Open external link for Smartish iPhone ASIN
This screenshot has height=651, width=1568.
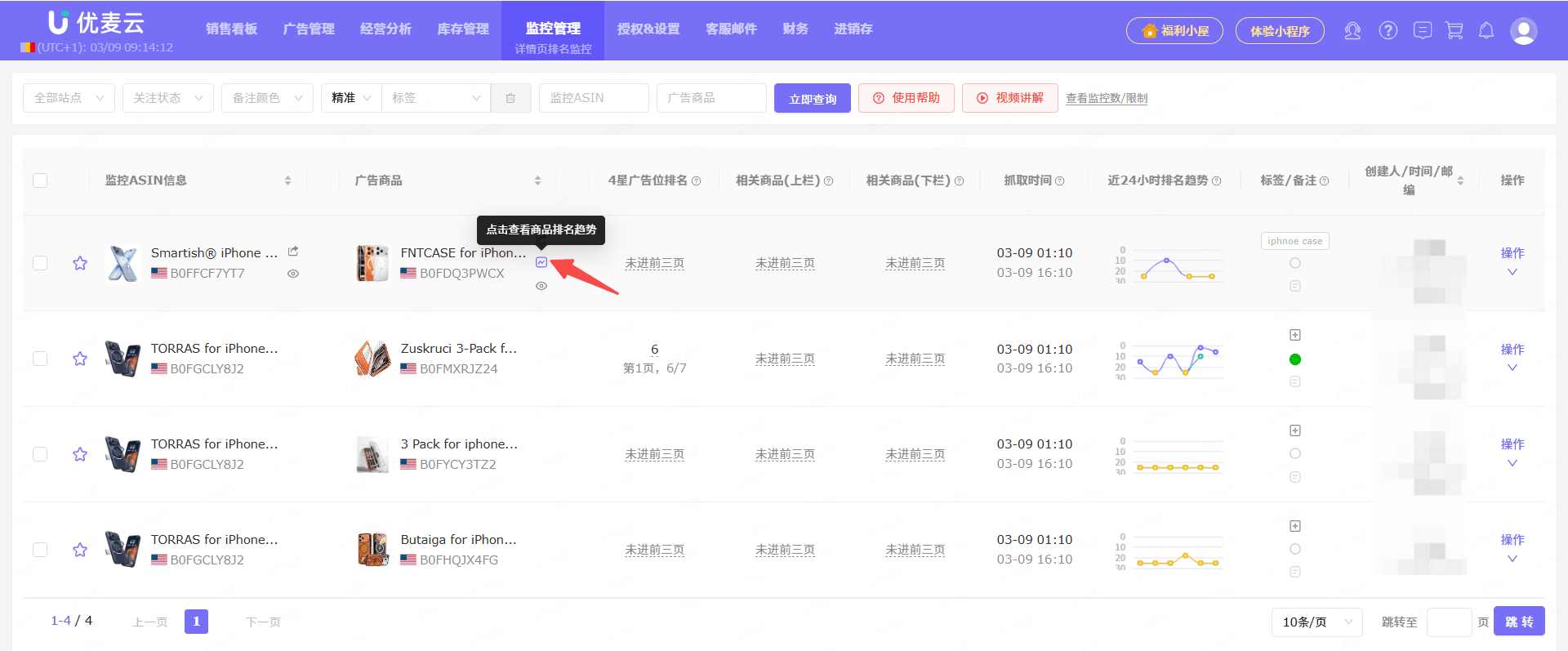coord(293,252)
